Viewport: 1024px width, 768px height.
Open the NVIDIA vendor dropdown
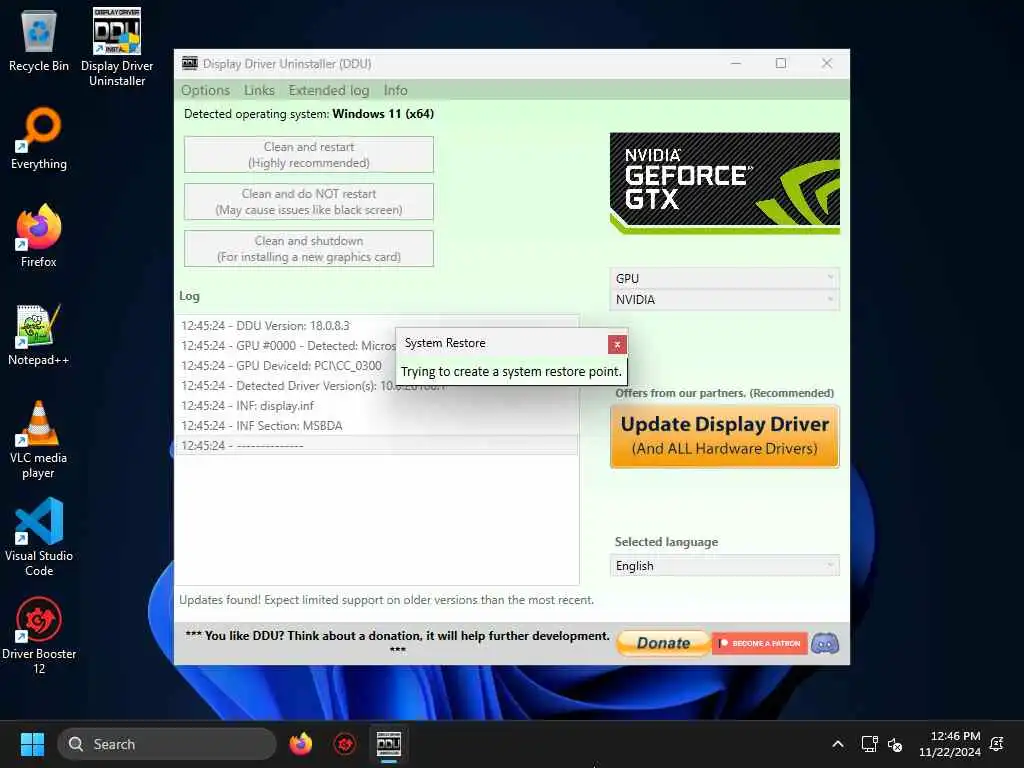724,300
